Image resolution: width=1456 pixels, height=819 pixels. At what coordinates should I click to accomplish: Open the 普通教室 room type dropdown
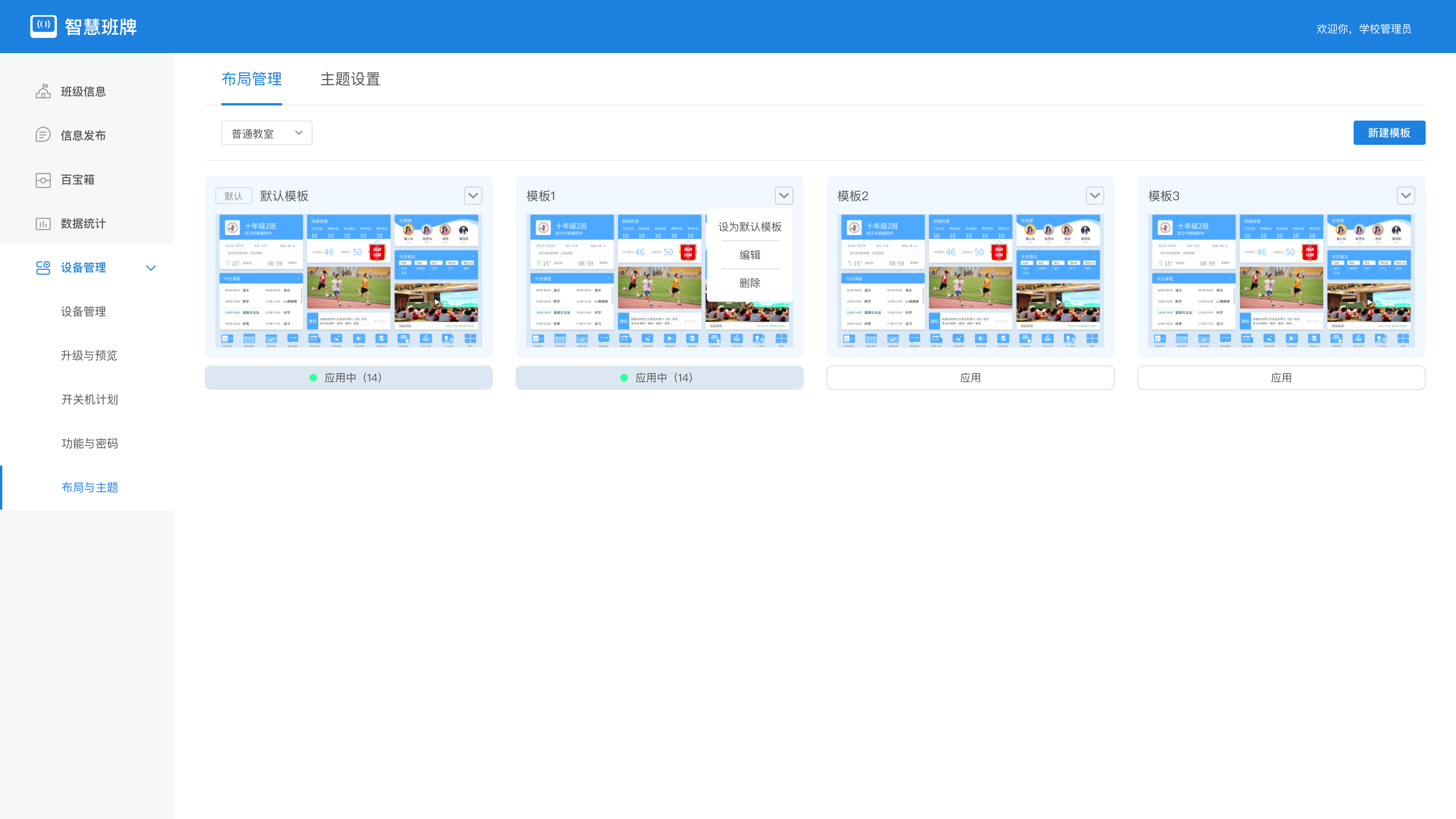click(x=266, y=133)
